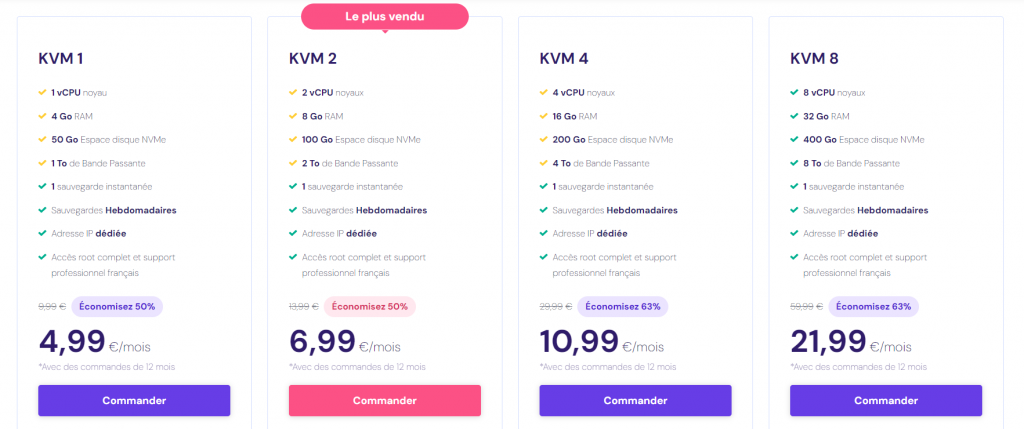Click KVM 2 'Adresse IP dédiée' checkmark
This screenshot has width=1024, height=429.
(293, 233)
